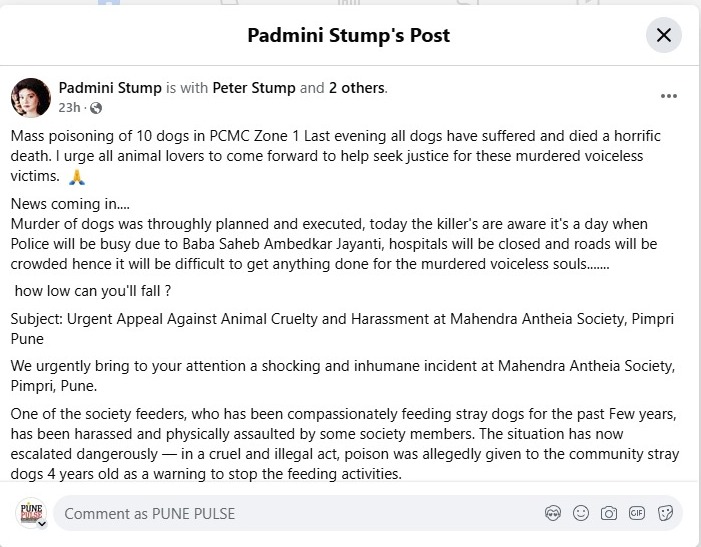This screenshot has width=701, height=547.
Task: Click Padmini Stump's profile picture
Action: pyautogui.click(x=30, y=96)
